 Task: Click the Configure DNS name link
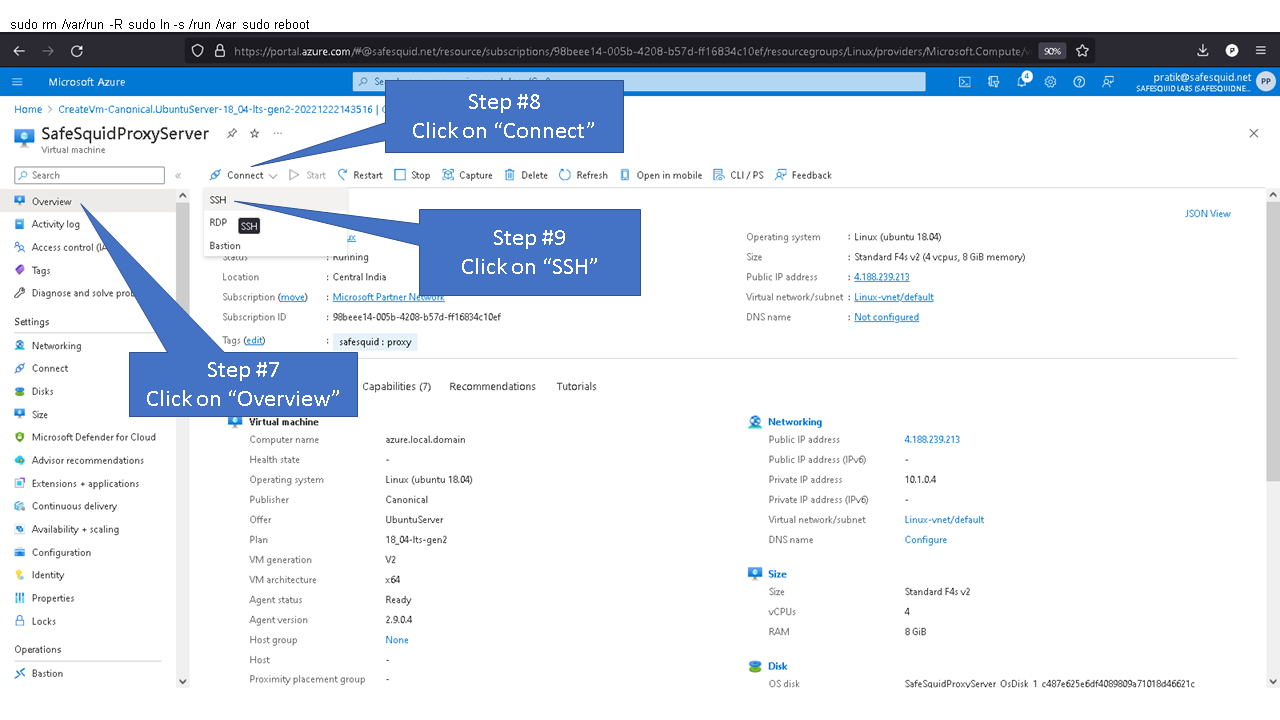pyautogui.click(x=926, y=539)
